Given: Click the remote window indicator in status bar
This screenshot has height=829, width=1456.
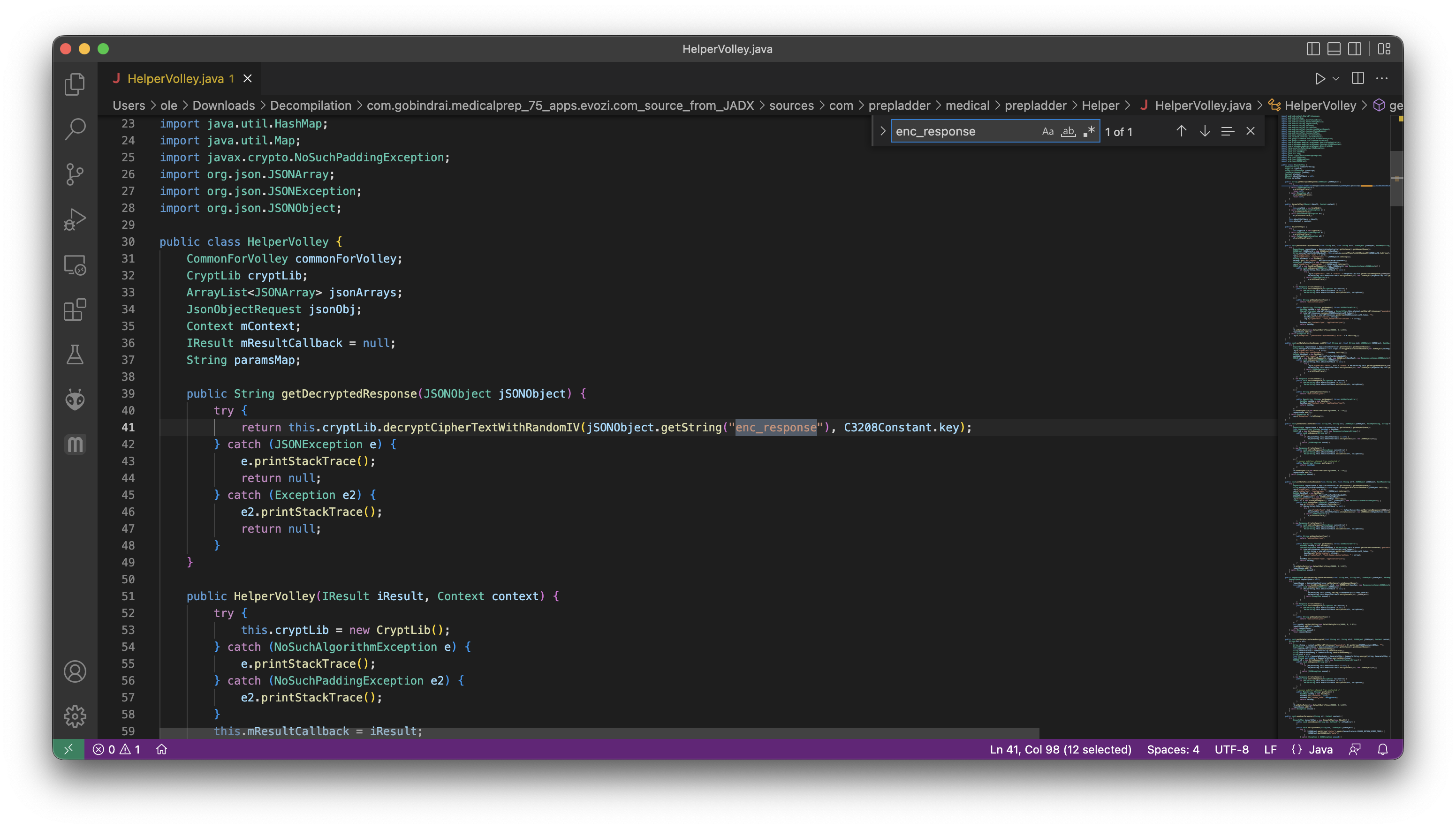Looking at the screenshot, I should tap(68, 749).
